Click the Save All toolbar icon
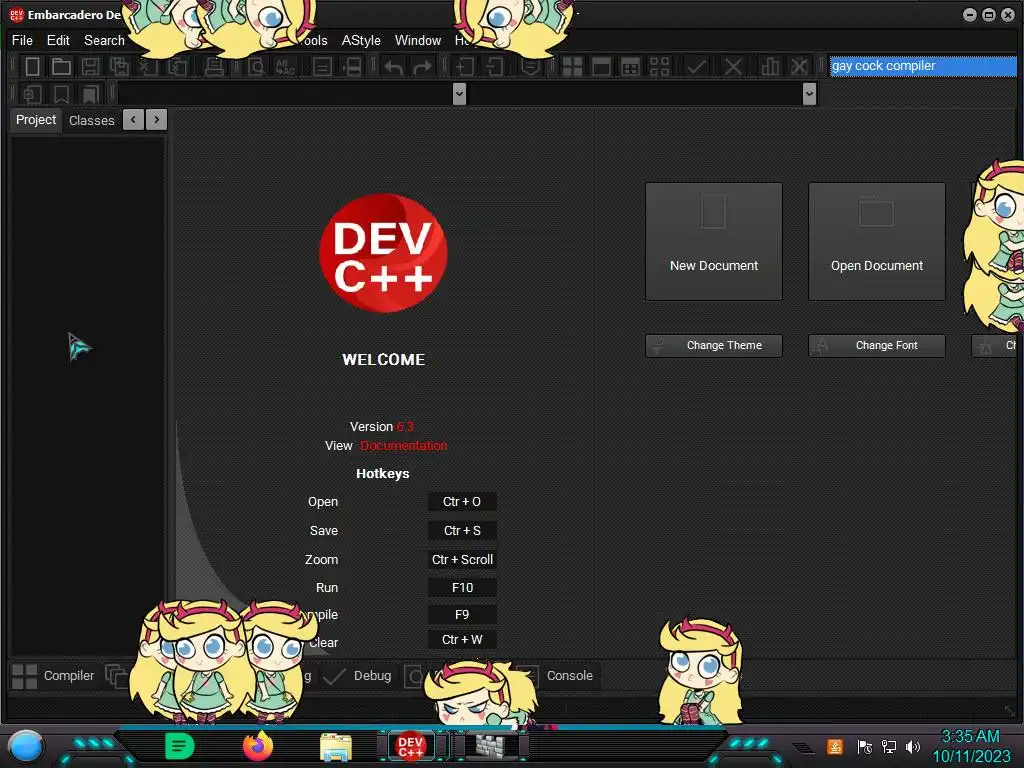The height and width of the screenshot is (768, 1024). coord(120,66)
